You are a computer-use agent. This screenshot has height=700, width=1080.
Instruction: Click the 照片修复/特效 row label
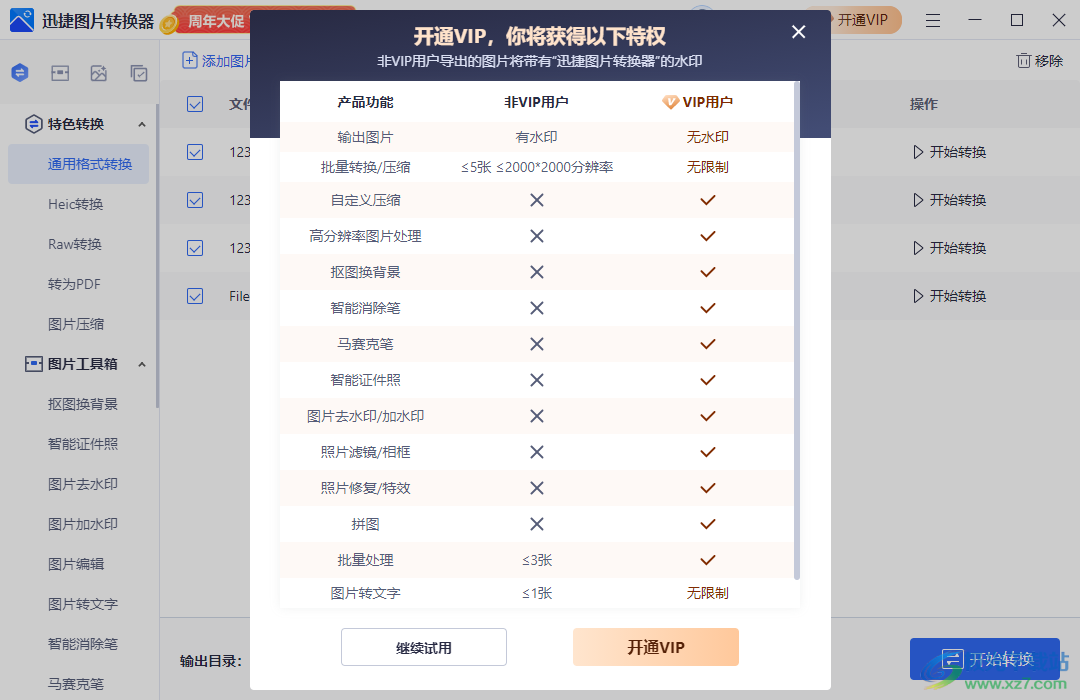click(365, 488)
